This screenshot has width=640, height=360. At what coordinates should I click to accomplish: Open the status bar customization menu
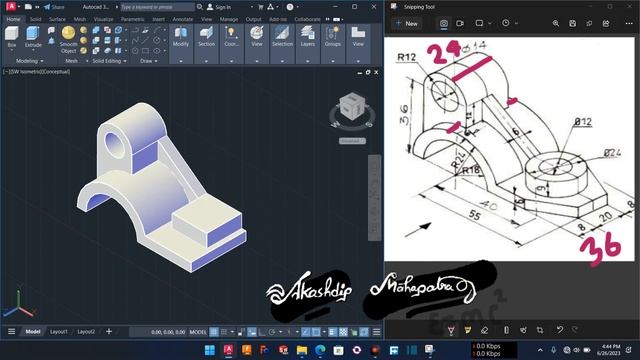click(x=376, y=332)
